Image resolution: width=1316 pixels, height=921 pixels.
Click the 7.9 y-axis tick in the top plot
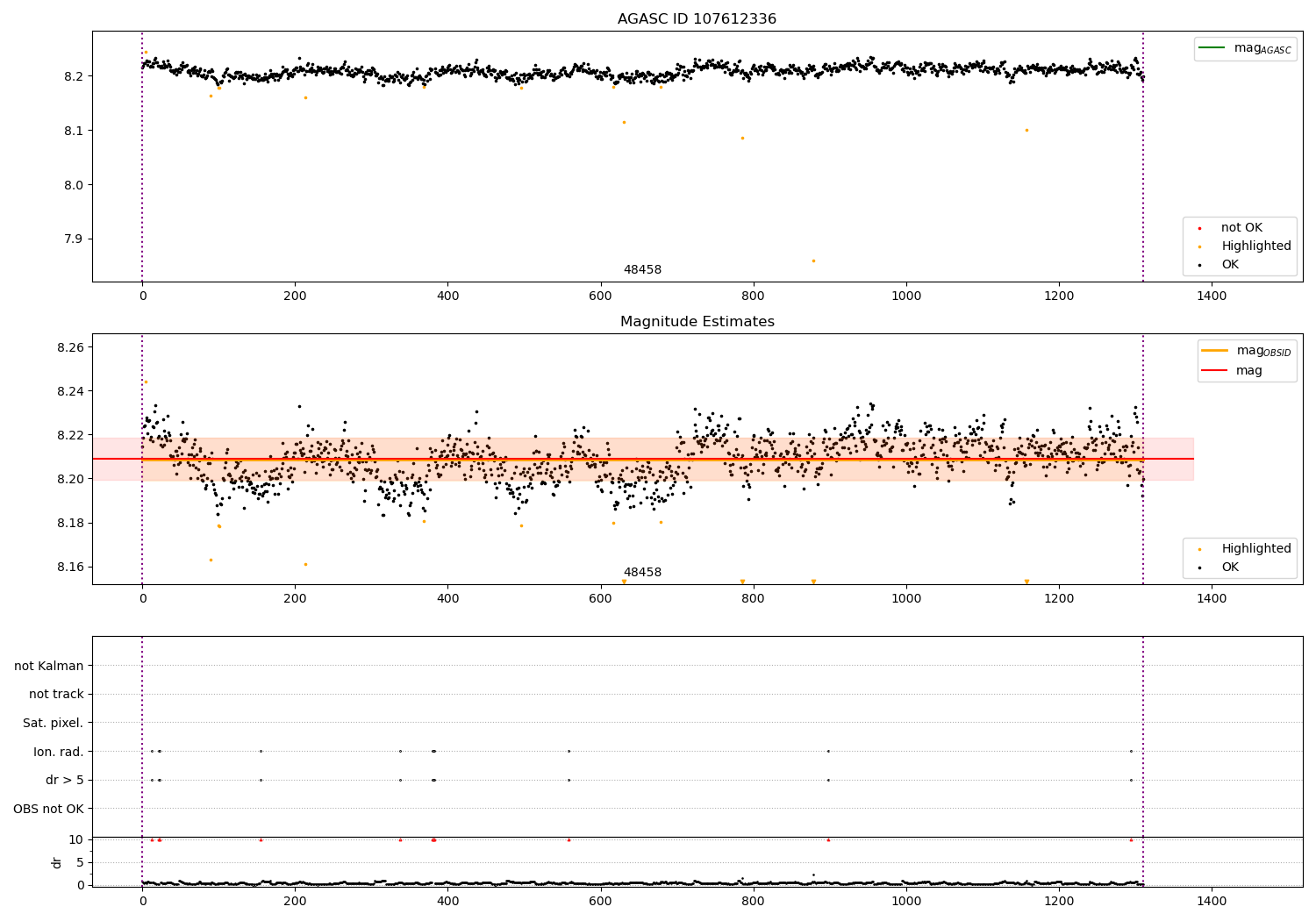coord(74,239)
